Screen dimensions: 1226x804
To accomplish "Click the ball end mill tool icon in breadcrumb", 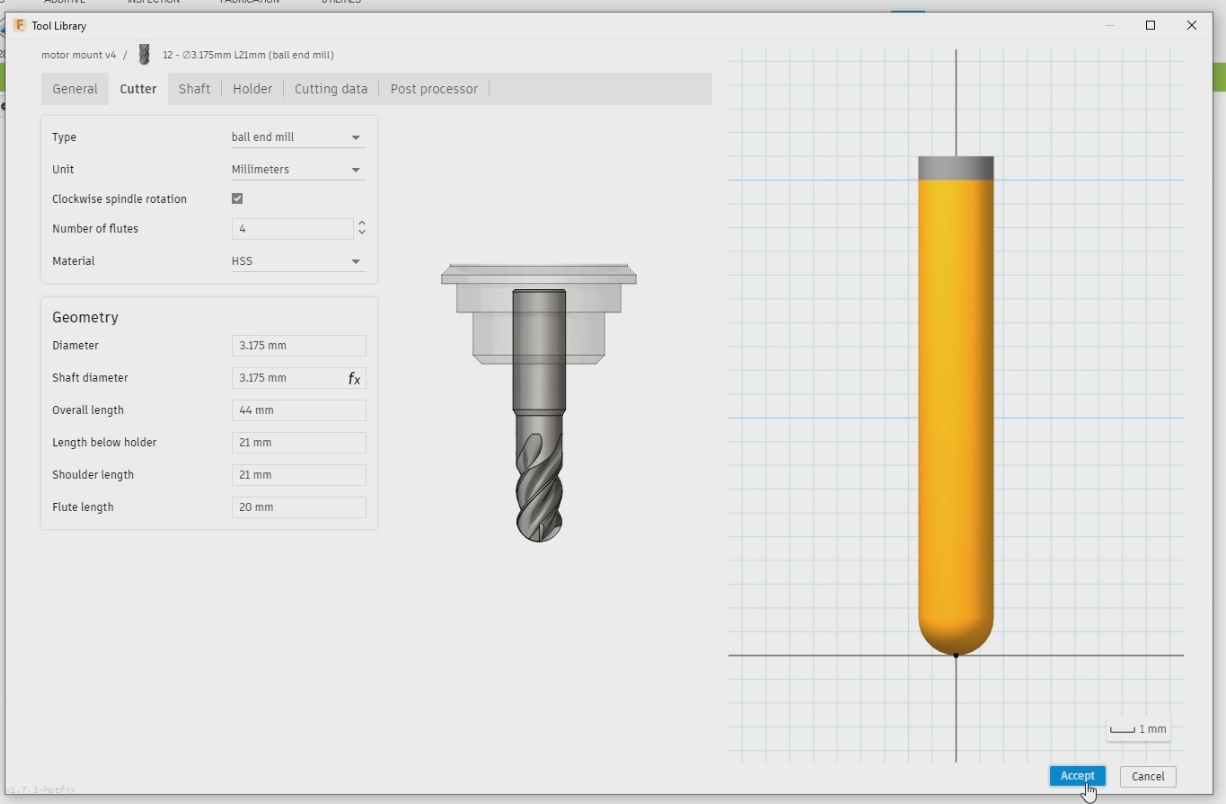I will tap(144, 55).
